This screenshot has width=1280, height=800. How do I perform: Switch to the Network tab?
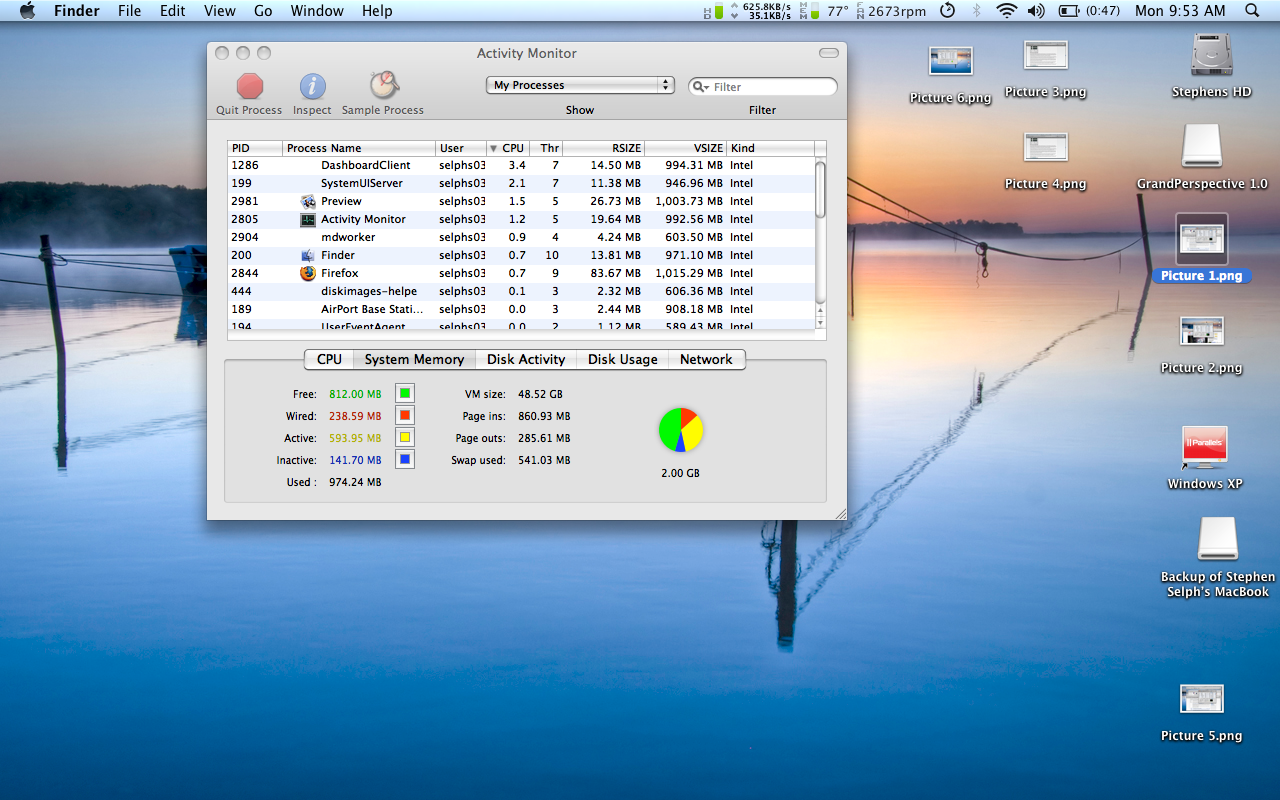[706, 360]
